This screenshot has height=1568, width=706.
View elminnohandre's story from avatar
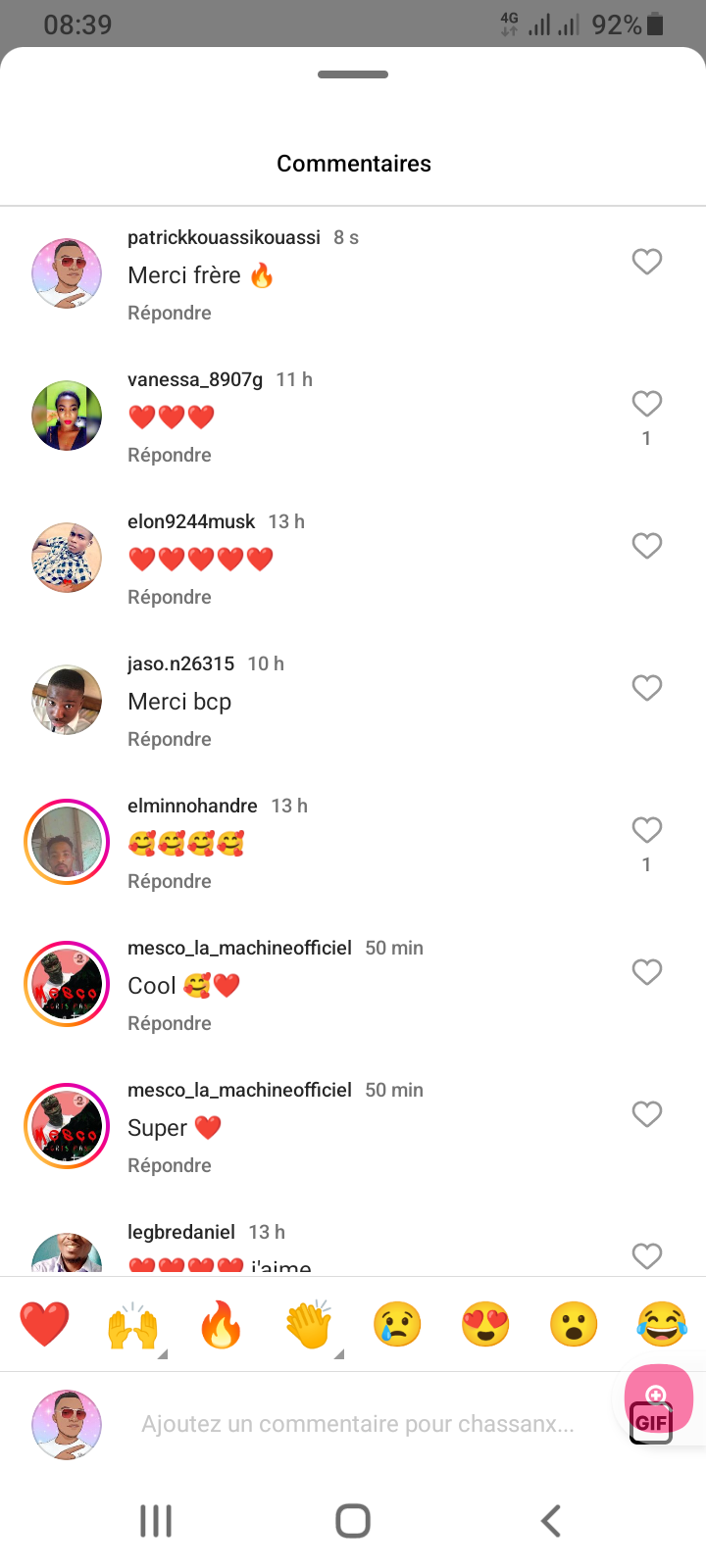pos(67,842)
